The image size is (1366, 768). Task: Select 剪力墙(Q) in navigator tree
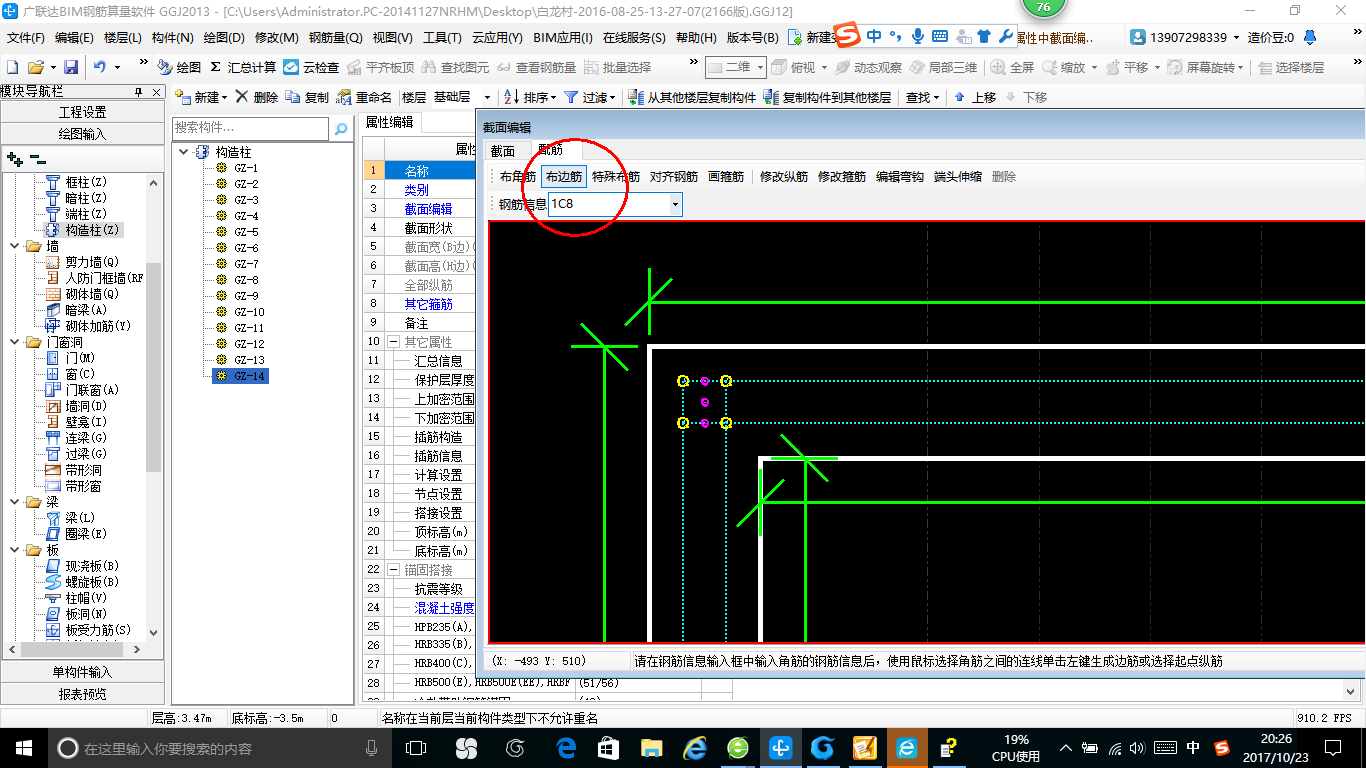[91, 262]
